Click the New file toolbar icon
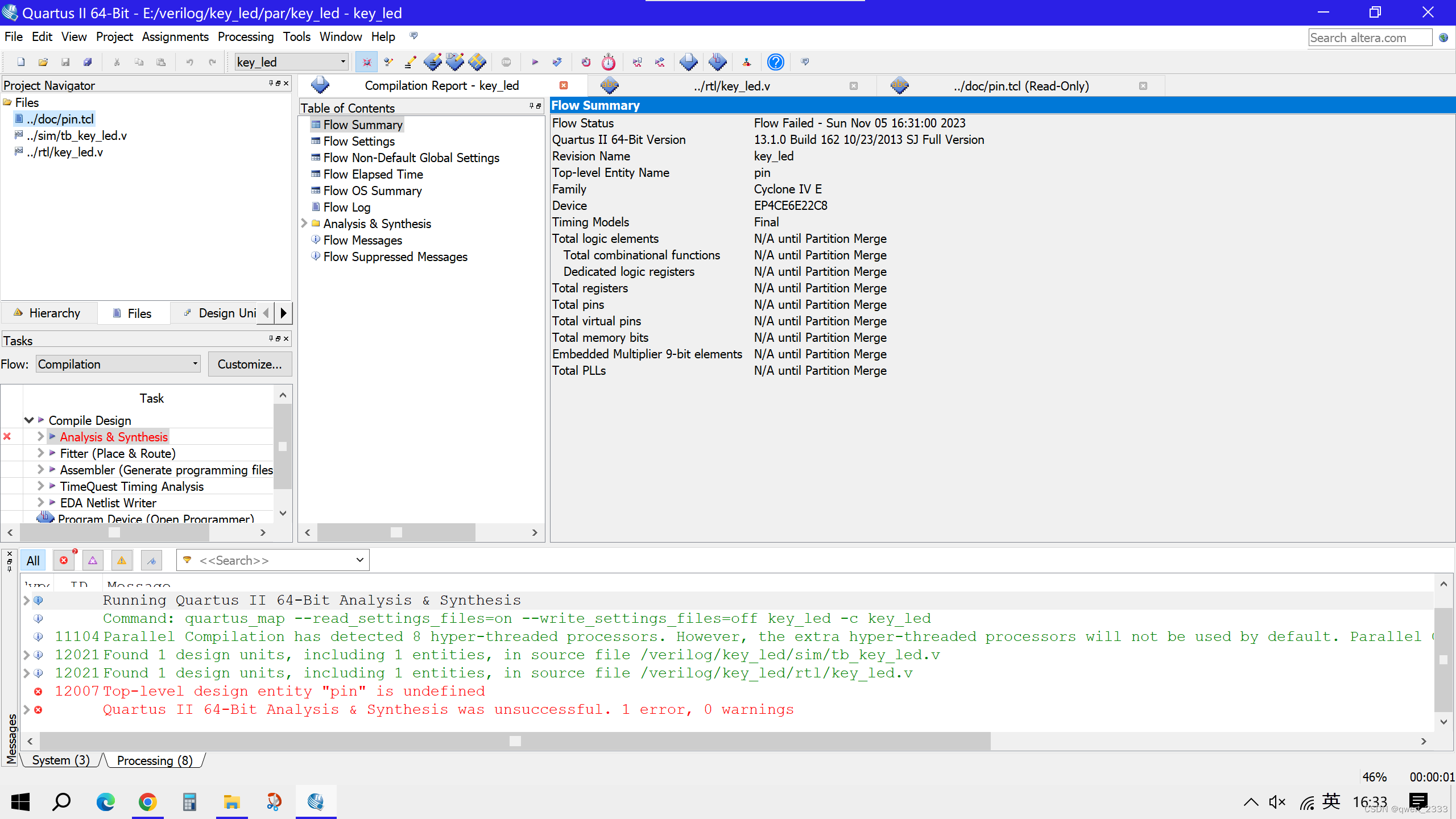The image size is (1456, 819). (21, 62)
